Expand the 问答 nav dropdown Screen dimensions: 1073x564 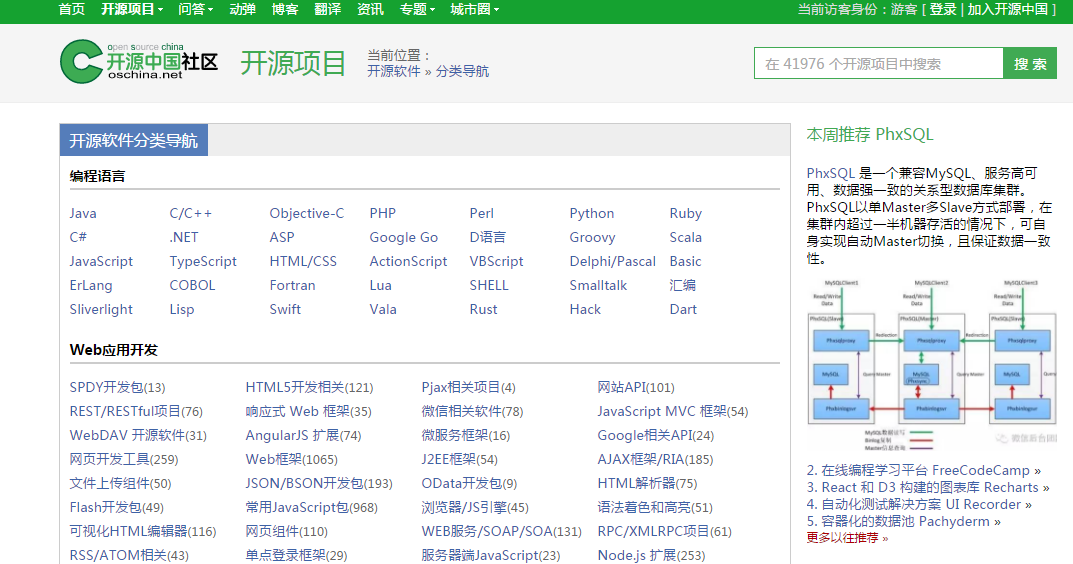click(x=196, y=9)
